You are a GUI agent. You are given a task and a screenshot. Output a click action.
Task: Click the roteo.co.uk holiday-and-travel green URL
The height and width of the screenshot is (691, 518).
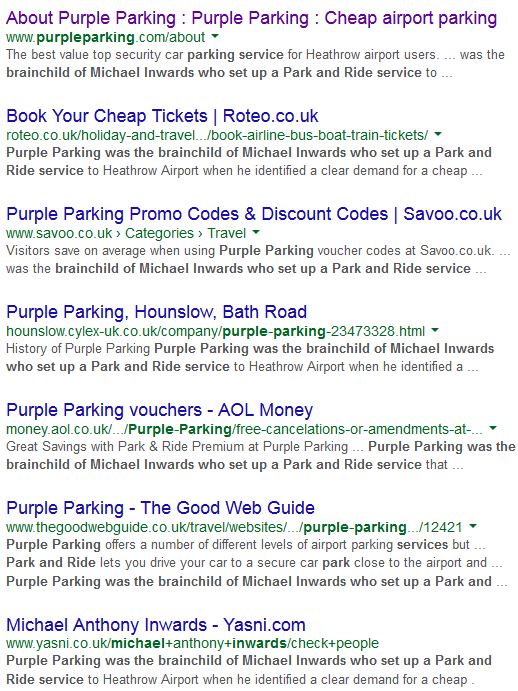pos(217,135)
